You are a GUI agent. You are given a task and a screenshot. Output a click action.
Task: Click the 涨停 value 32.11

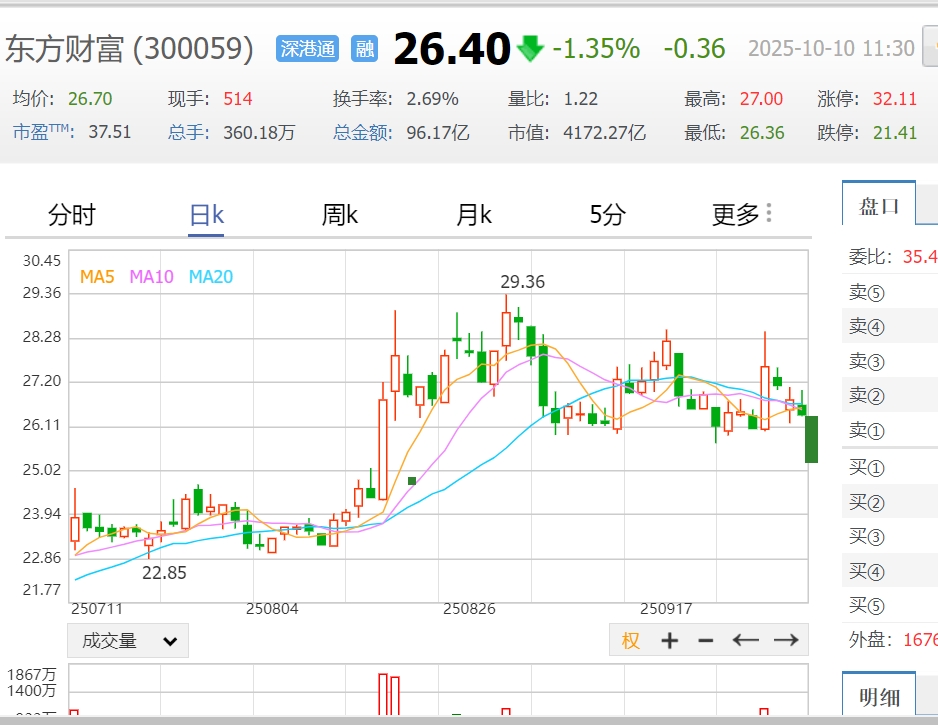pos(894,98)
